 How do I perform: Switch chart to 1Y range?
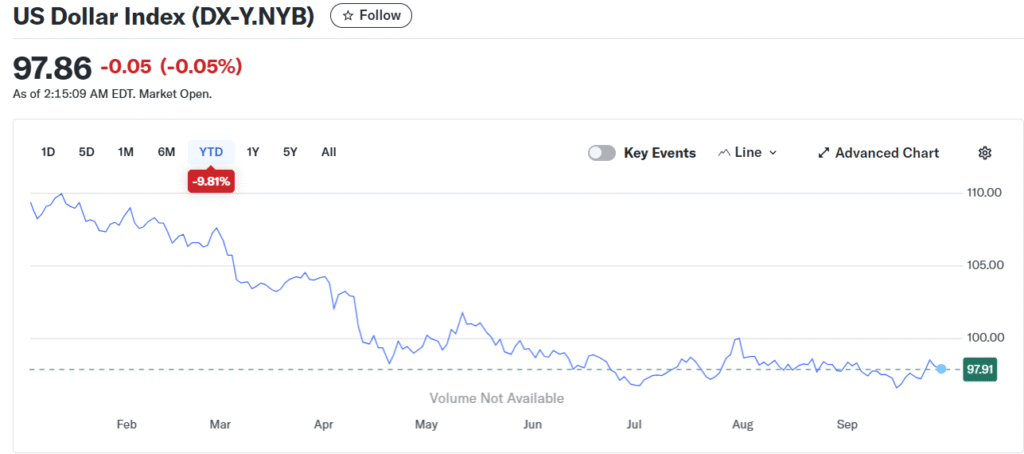253,152
